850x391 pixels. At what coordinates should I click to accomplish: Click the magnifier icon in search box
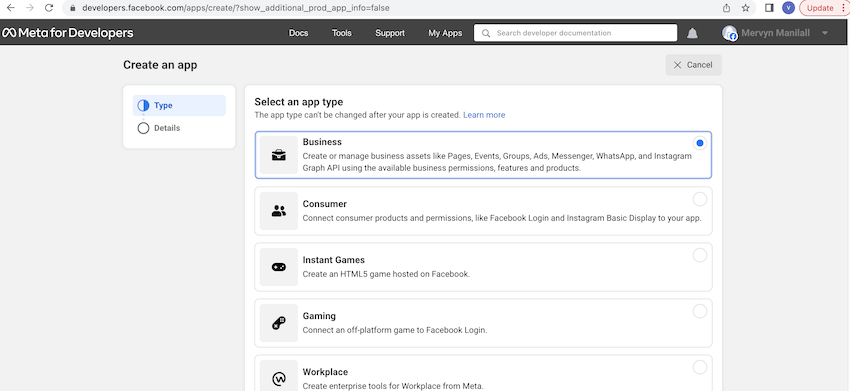pos(486,33)
